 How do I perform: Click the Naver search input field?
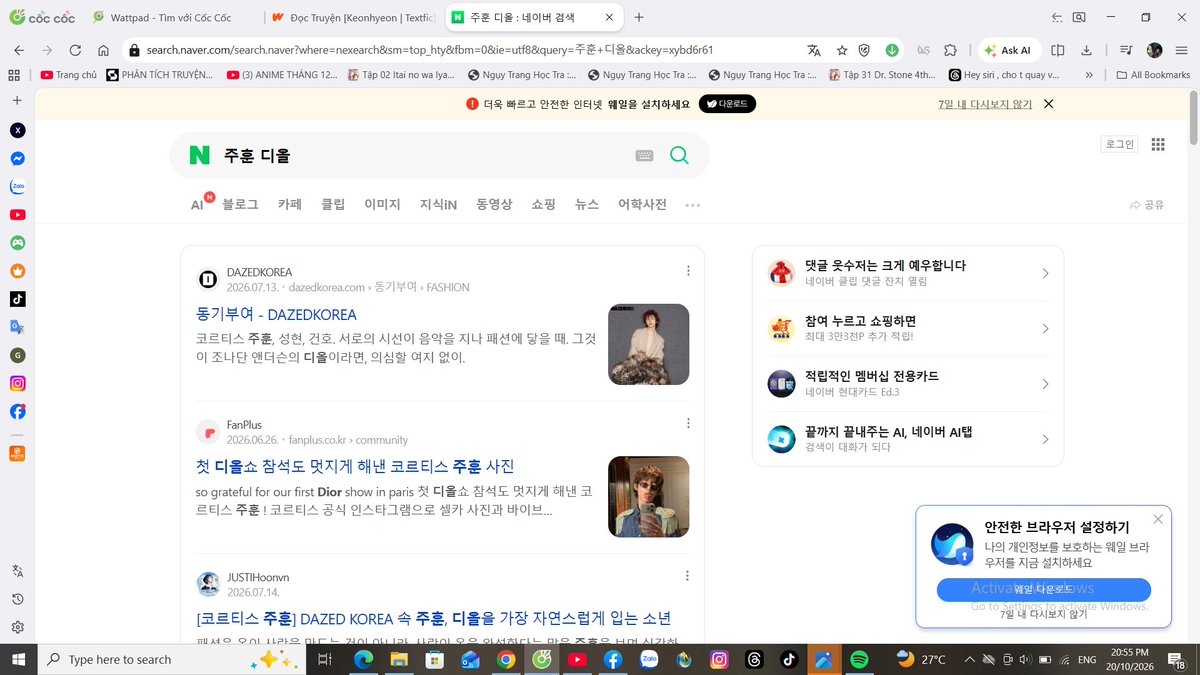coord(425,155)
